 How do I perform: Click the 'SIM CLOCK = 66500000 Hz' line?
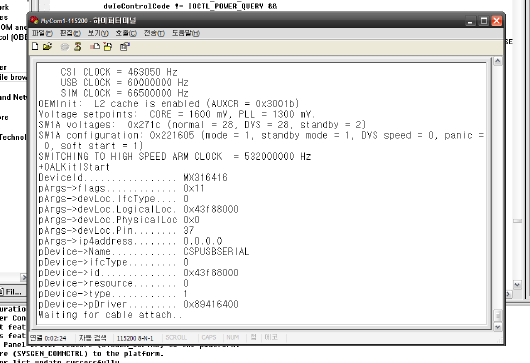coord(124,93)
